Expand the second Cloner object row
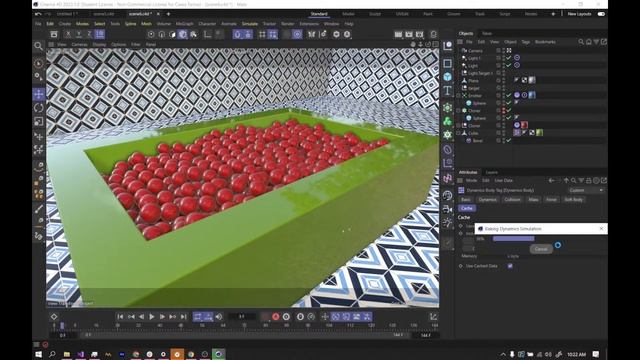This screenshot has height=360, width=640. (x=459, y=125)
